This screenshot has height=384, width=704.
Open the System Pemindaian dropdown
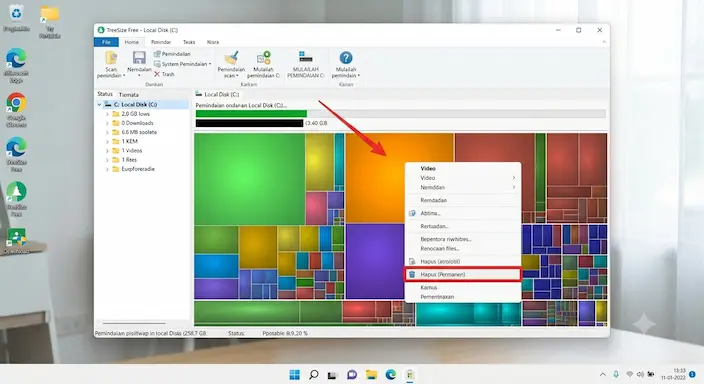pos(182,64)
